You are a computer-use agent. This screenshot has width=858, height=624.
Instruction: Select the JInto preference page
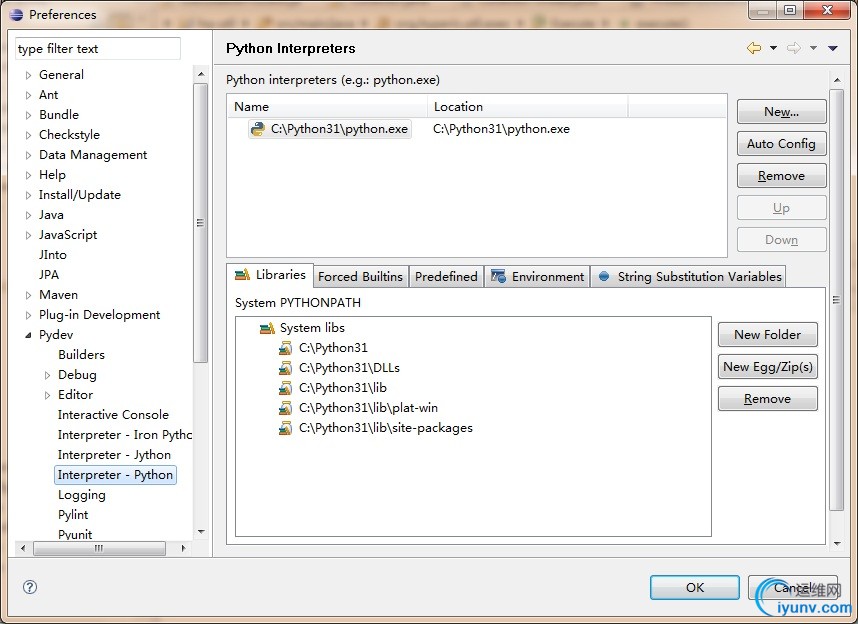click(53, 255)
